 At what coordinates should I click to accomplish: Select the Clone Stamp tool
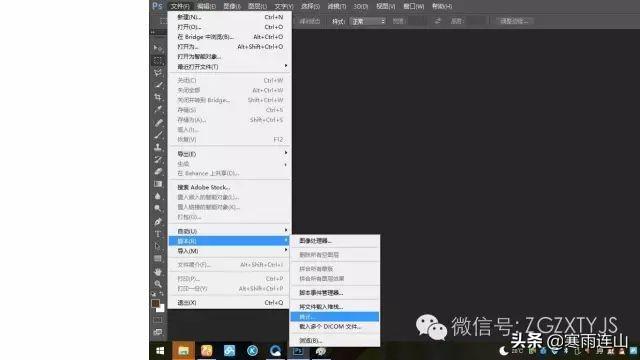[158, 147]
